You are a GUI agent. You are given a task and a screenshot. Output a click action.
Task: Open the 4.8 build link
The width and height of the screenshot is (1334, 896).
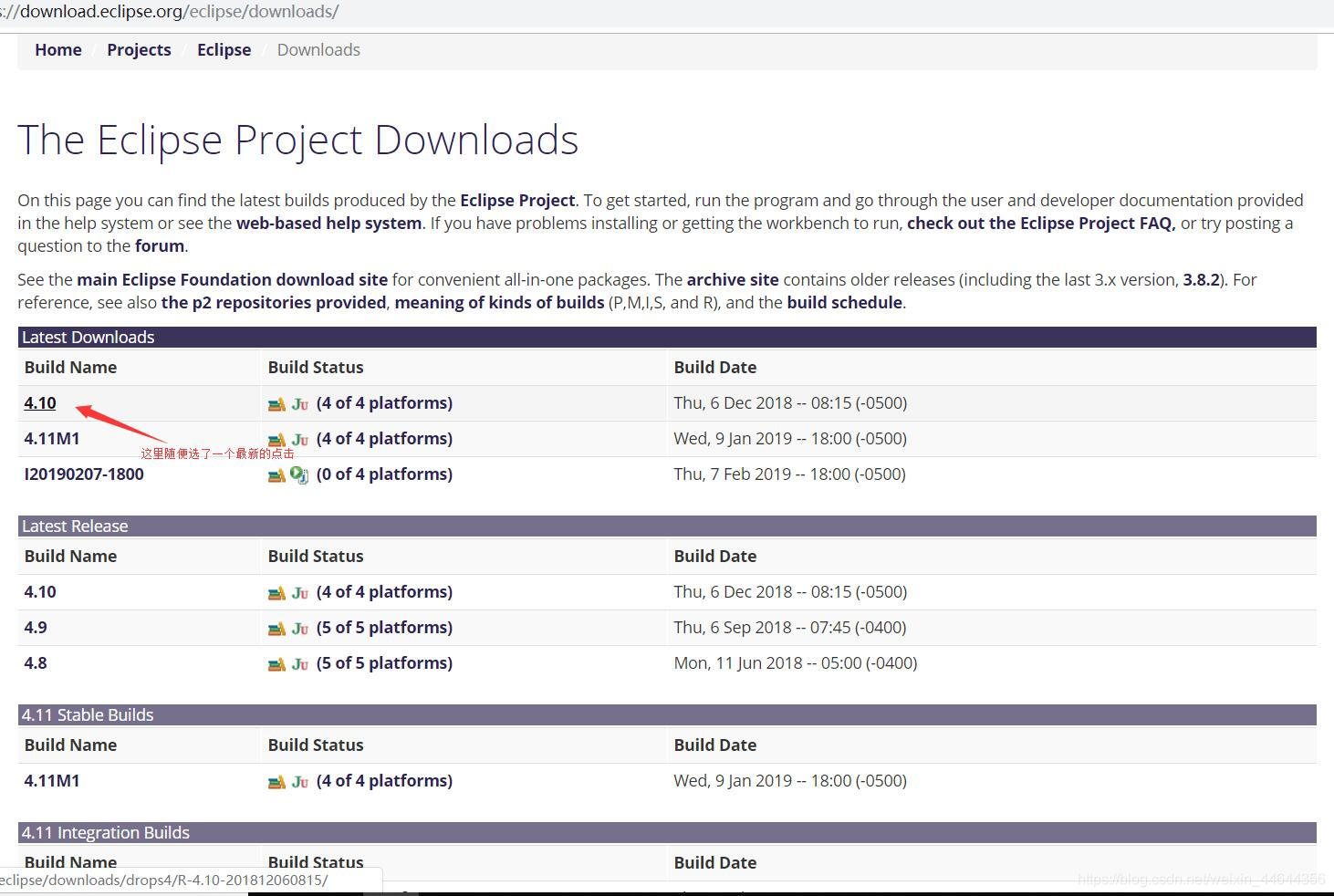pos(36,662)
